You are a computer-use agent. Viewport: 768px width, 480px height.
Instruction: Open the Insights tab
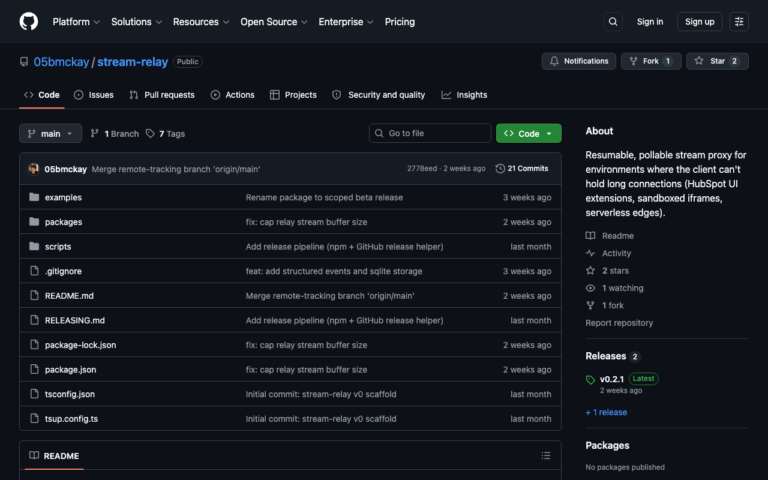pyautogui.click(x=464, y=95)
